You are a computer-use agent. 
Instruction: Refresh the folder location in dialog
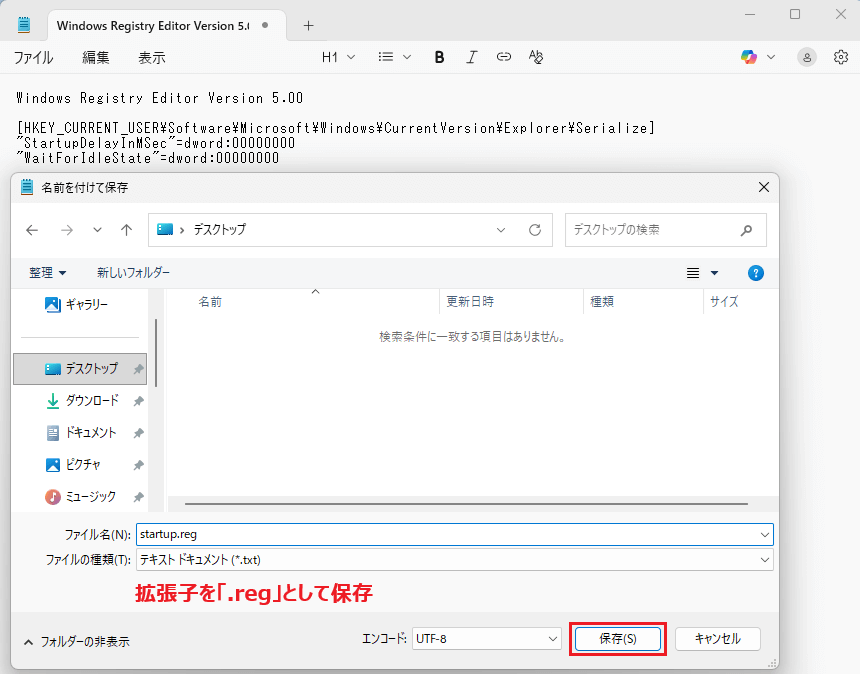click(x=535, y=230)
